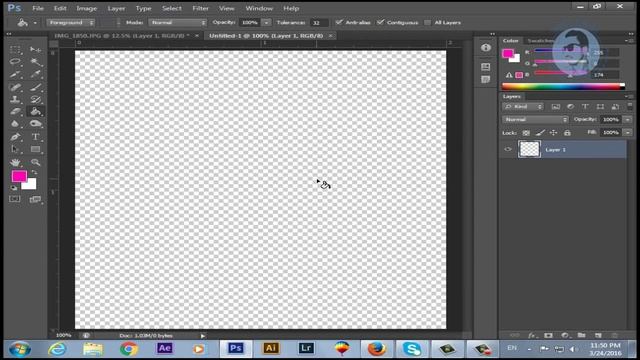This screenshot has width=640, height=360.
Task: Open the Info panel icon
Action: coord(485,48)
